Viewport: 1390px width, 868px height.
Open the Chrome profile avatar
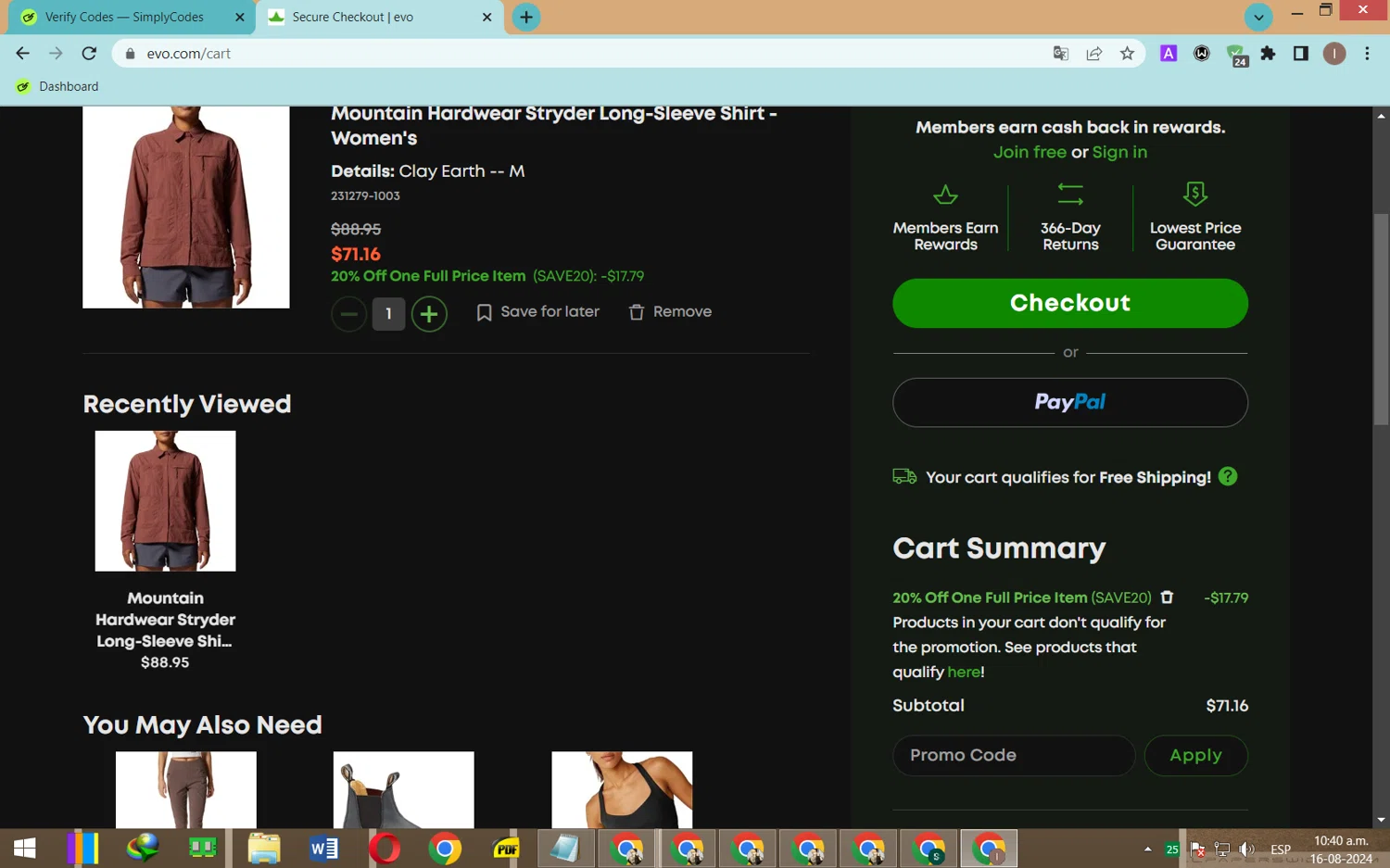tap(1334, 54)
